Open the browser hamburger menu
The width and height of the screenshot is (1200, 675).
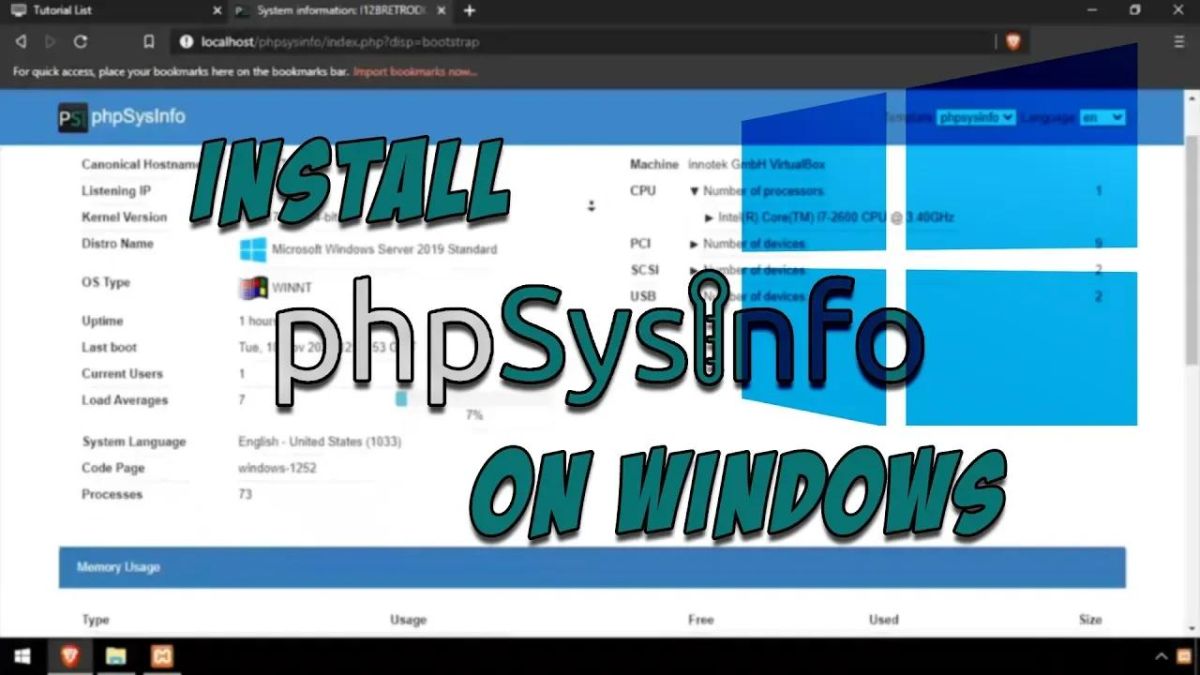point(1178,42)
